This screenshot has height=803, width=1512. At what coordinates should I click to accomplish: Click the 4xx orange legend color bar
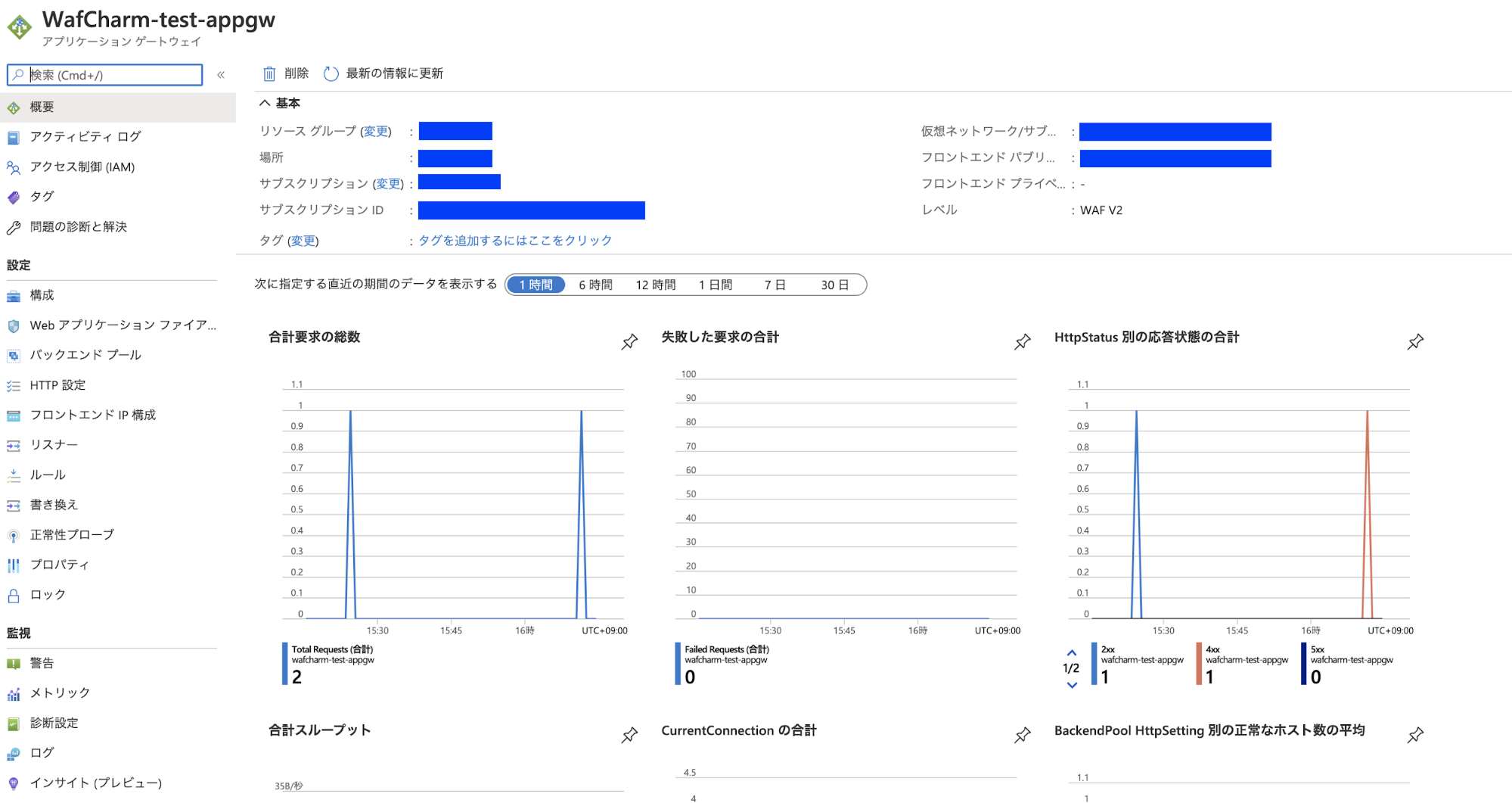1199,664
